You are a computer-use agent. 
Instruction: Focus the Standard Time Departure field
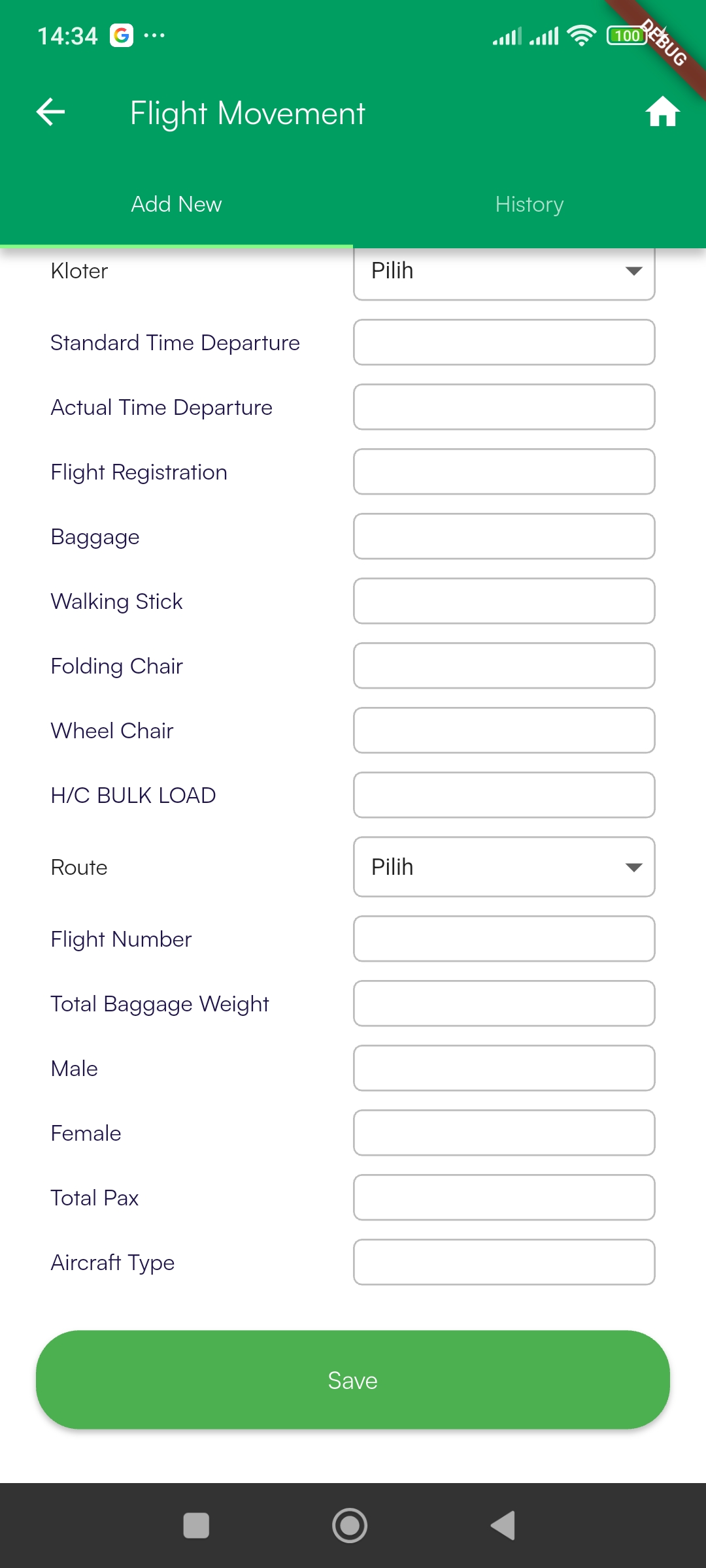pyautogui.click(x=503, y=342)
